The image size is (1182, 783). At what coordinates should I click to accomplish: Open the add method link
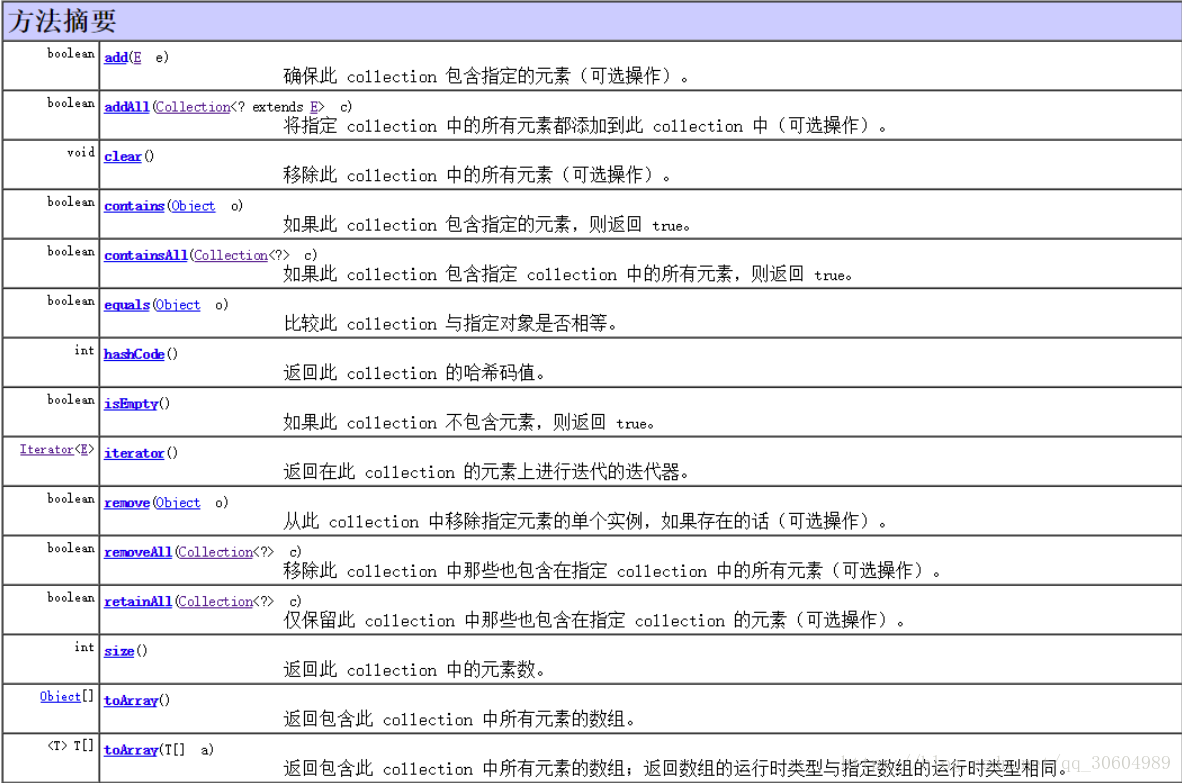pos(115,57)
